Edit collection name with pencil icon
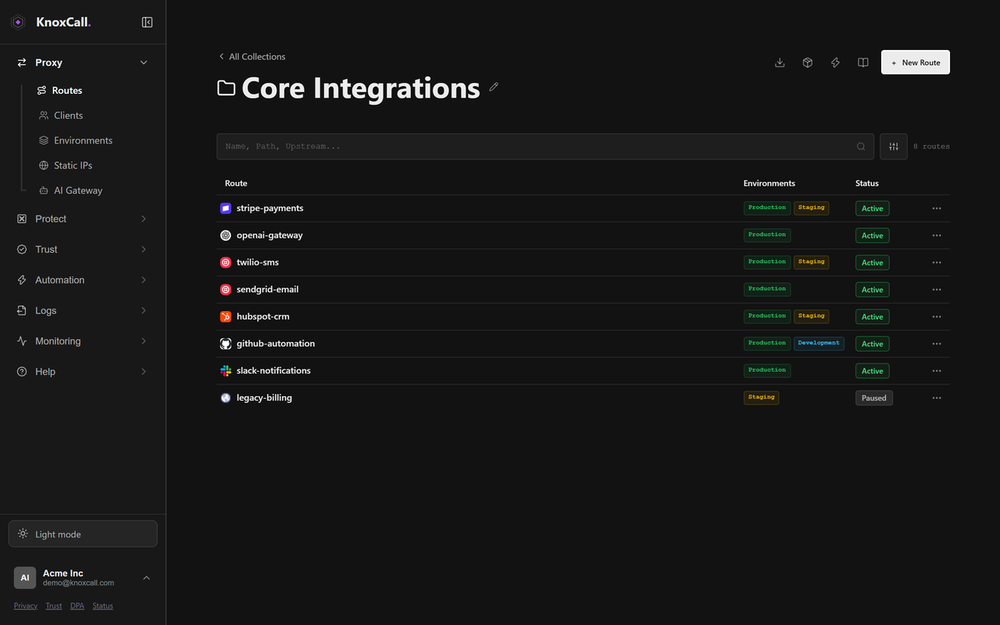1000x625 pixels. coord(494,87)
